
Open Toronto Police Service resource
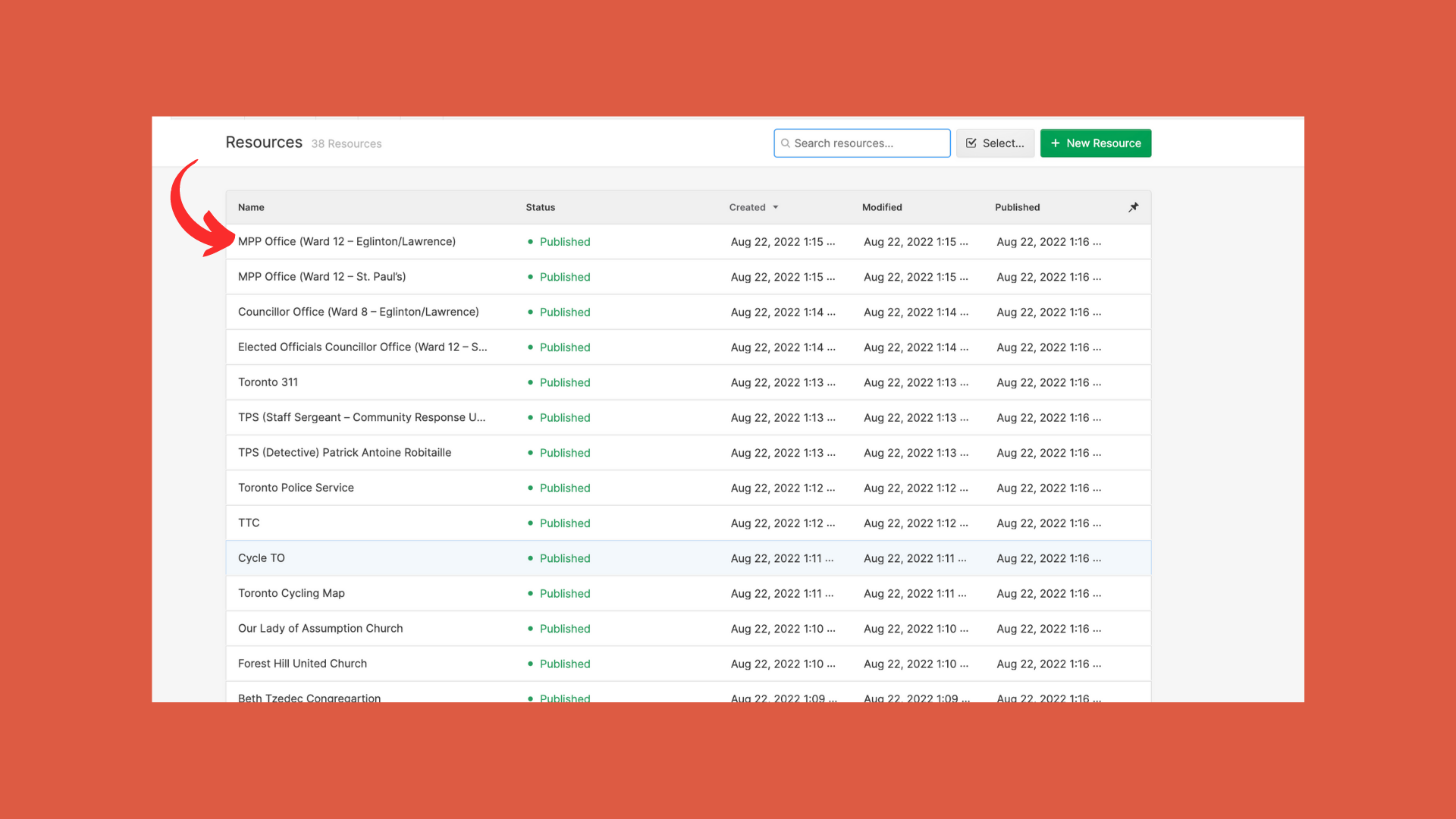tap(296, 488)
